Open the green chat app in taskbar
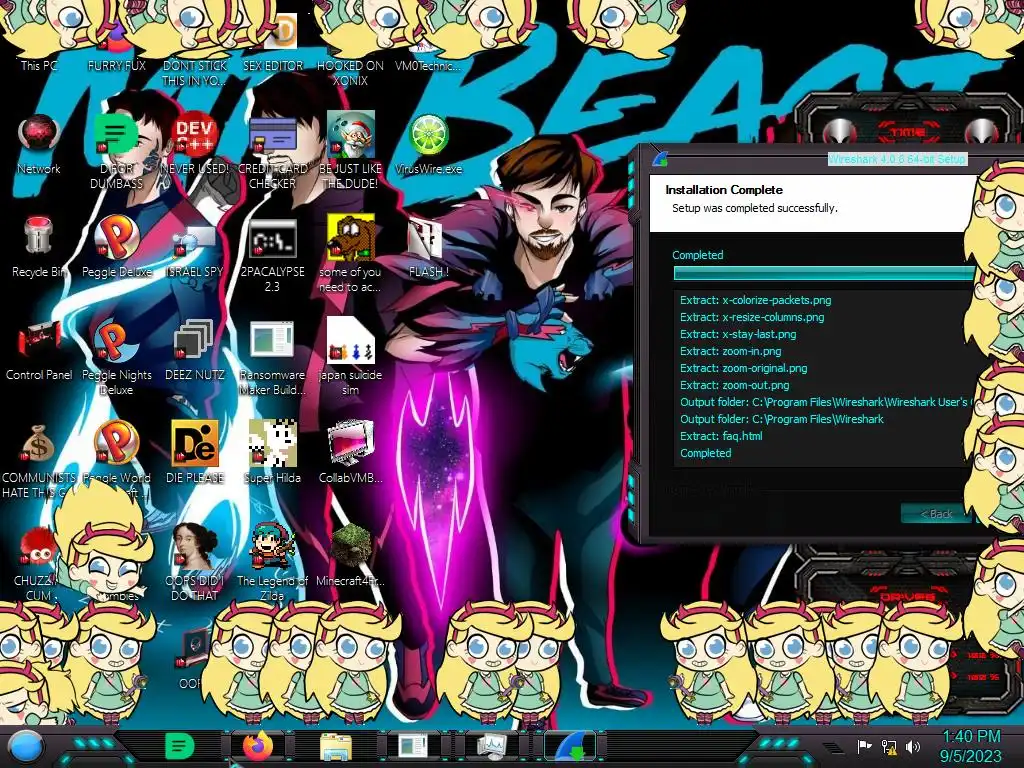The width and height of the screenshot is (1024, 768). click(x=179, y=746)
